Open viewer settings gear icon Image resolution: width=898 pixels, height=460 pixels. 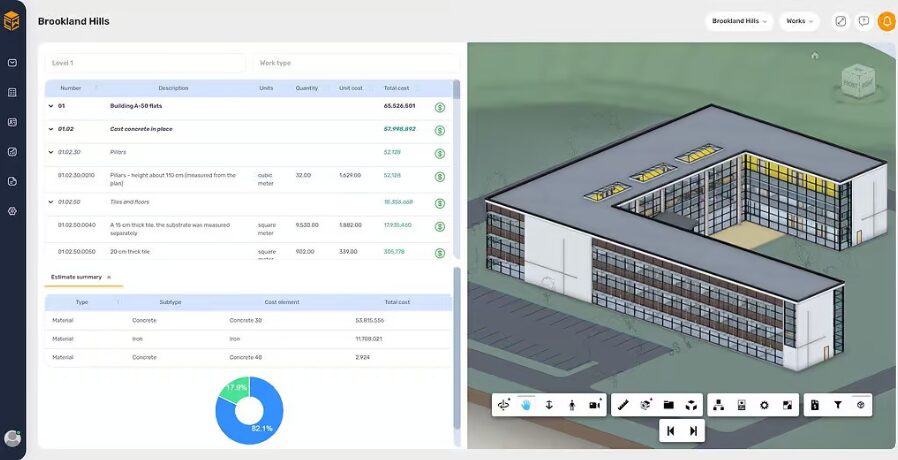click(764, 405)
